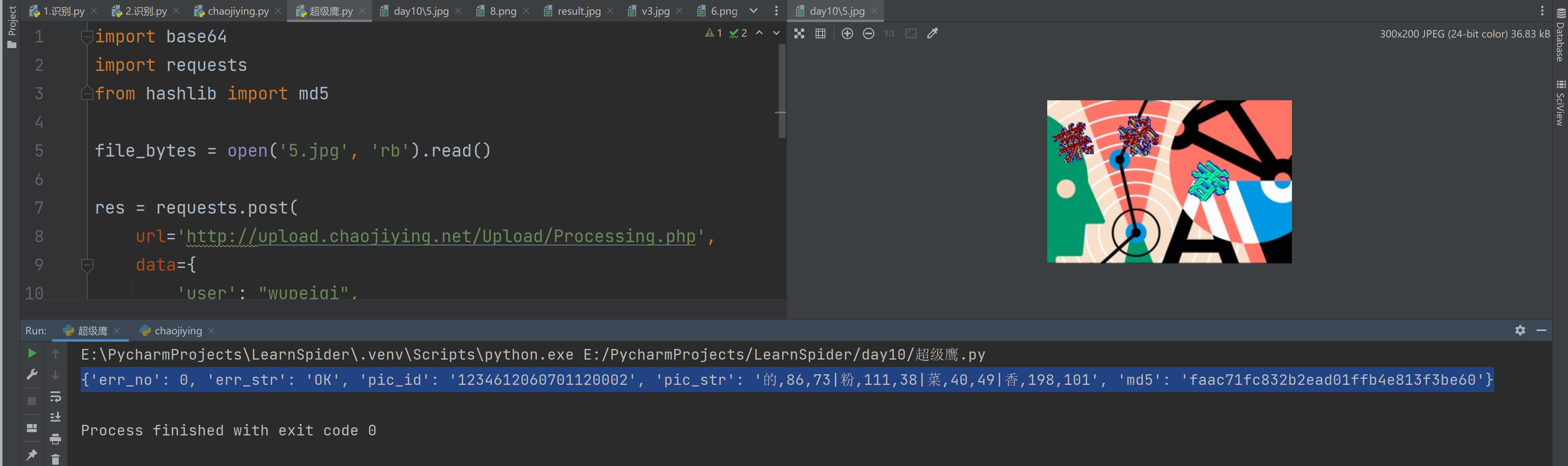Image resolution: width=1568 pixels, height=466 pixels.
Task: Hide the Run tool window
Action: pyautogui.click(x=1541, y=330)
